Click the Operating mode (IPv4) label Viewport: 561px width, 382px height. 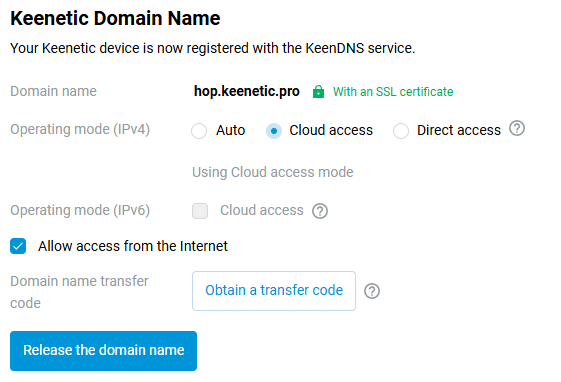coord(80,129)
